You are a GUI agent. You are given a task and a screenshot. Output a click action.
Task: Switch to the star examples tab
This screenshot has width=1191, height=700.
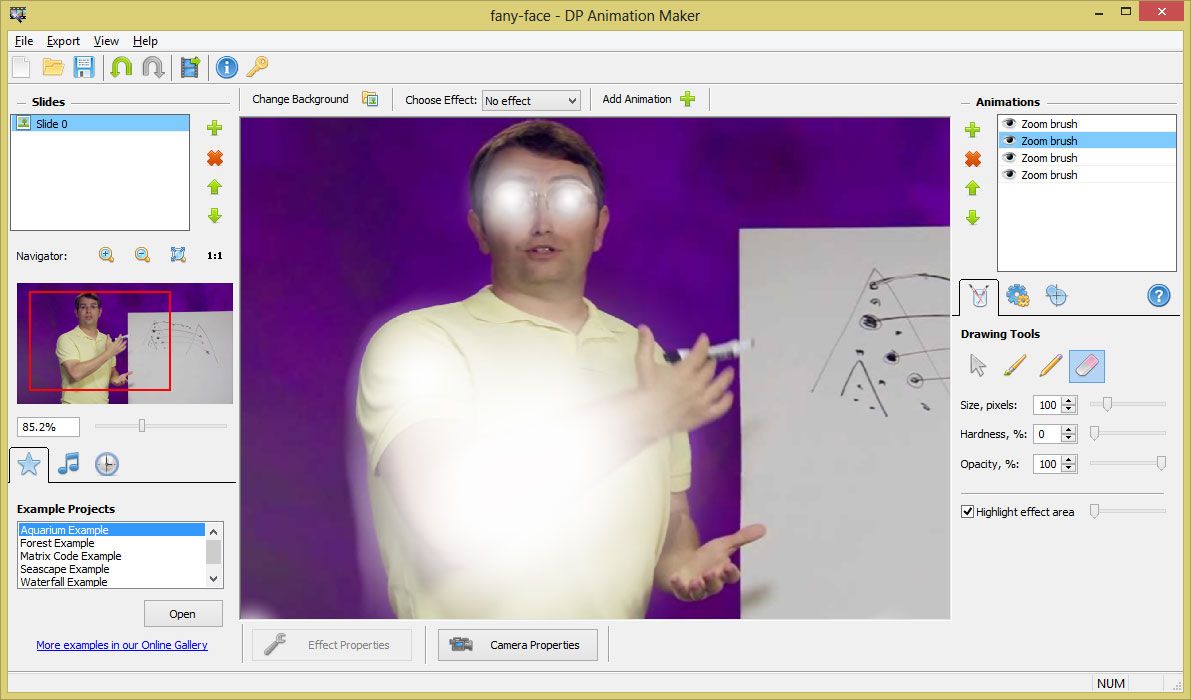tap(29, 463)
